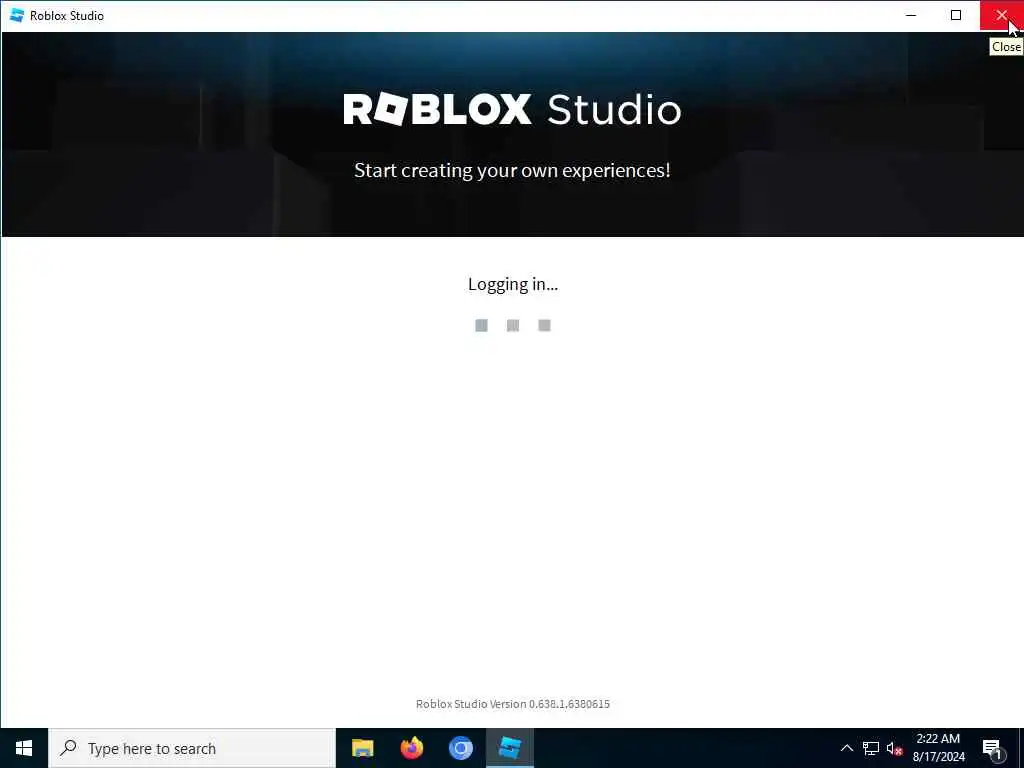Open network status tray icon
This screenshot has width=1024, height=768.
coord(871,748)
